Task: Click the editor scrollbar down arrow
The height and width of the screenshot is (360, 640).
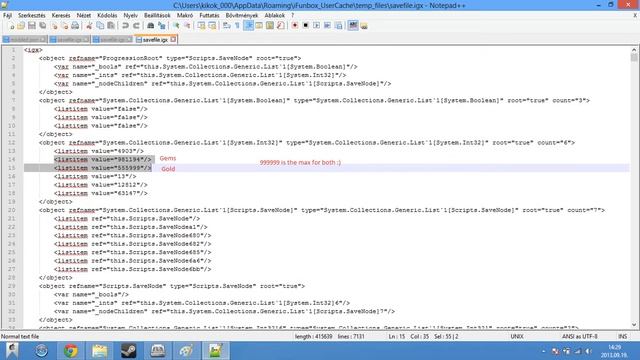Action: [x=633, y=325]
